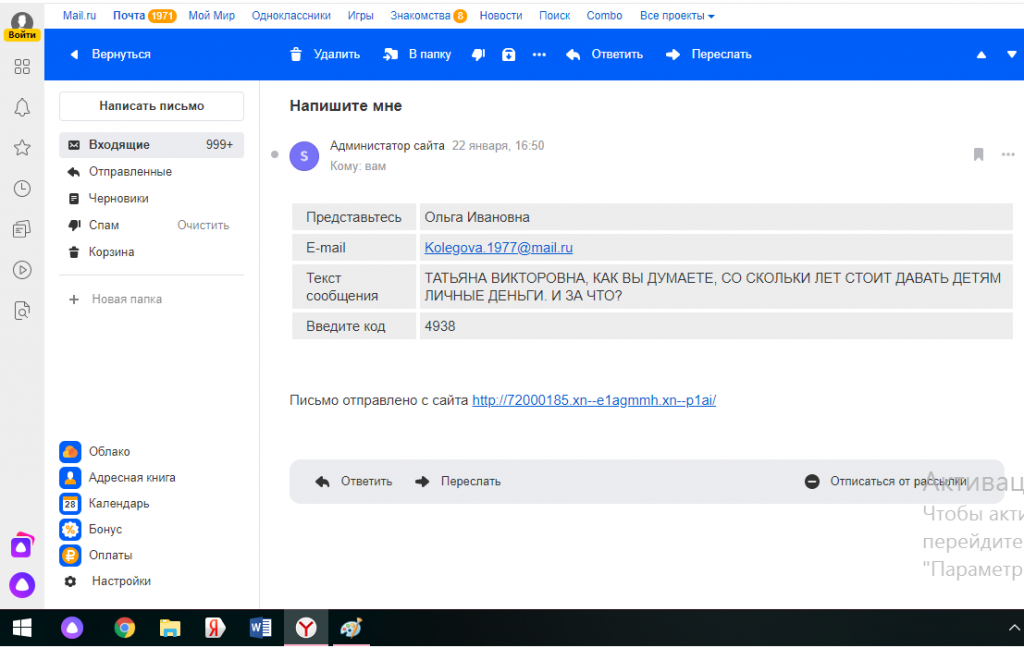
Task: Click the archive icon in the toolbar
Action: pos(509,54)
